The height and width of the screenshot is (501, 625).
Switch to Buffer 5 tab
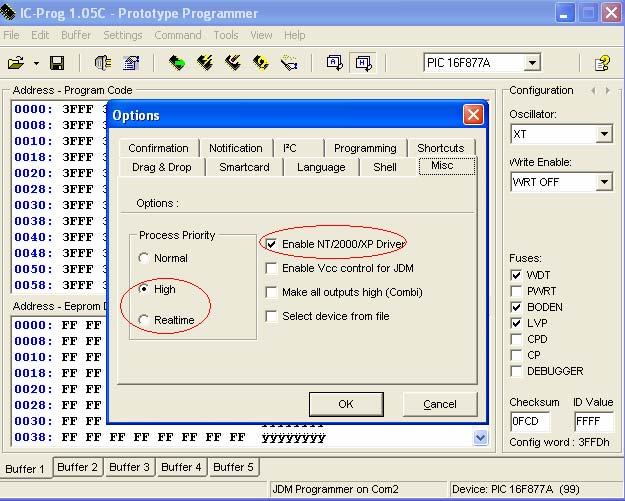pyautogui.click(x=233, y=467)
